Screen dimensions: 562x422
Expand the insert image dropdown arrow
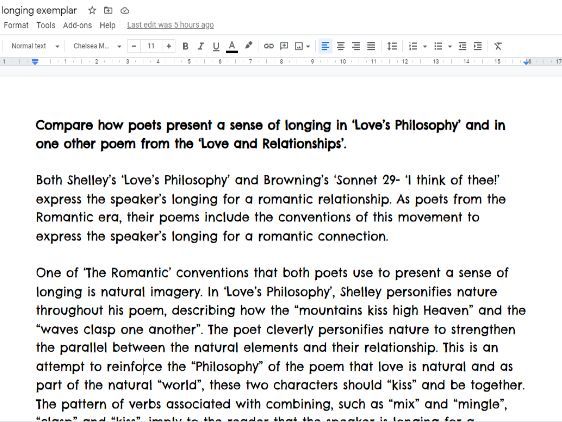308,46
